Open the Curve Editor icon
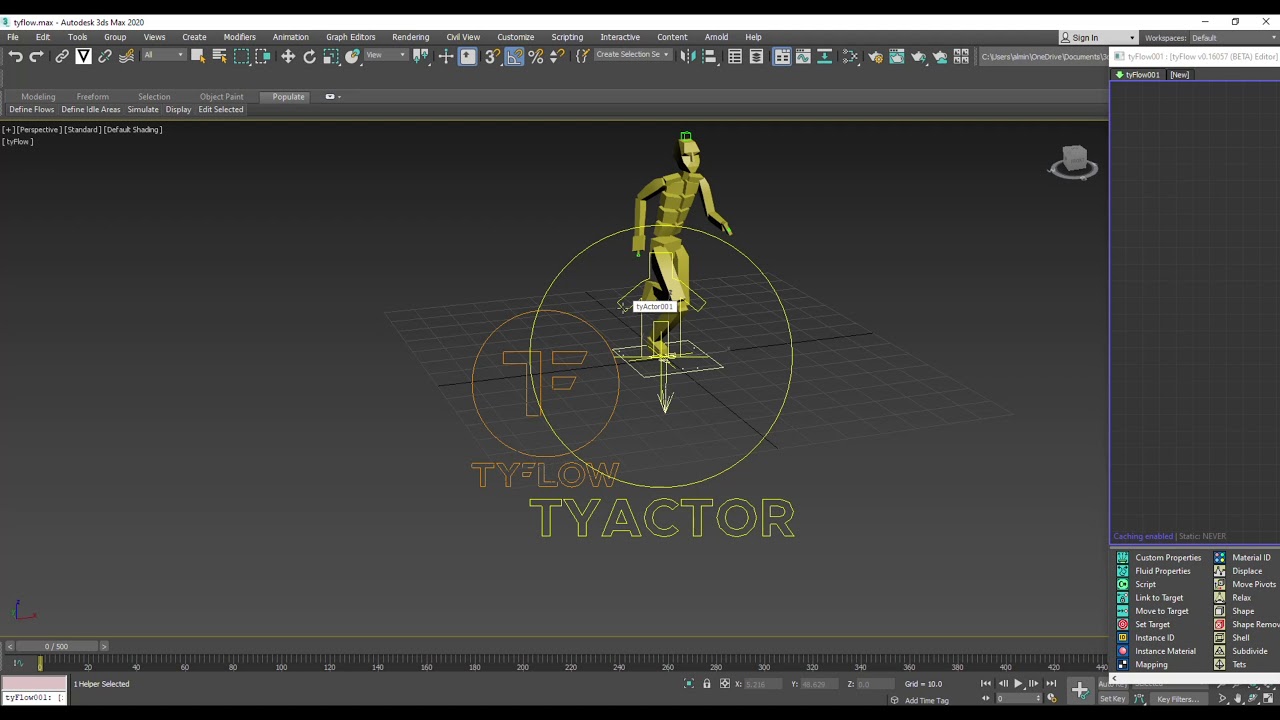Viewport: 1280px width, 720px height. 803,57
